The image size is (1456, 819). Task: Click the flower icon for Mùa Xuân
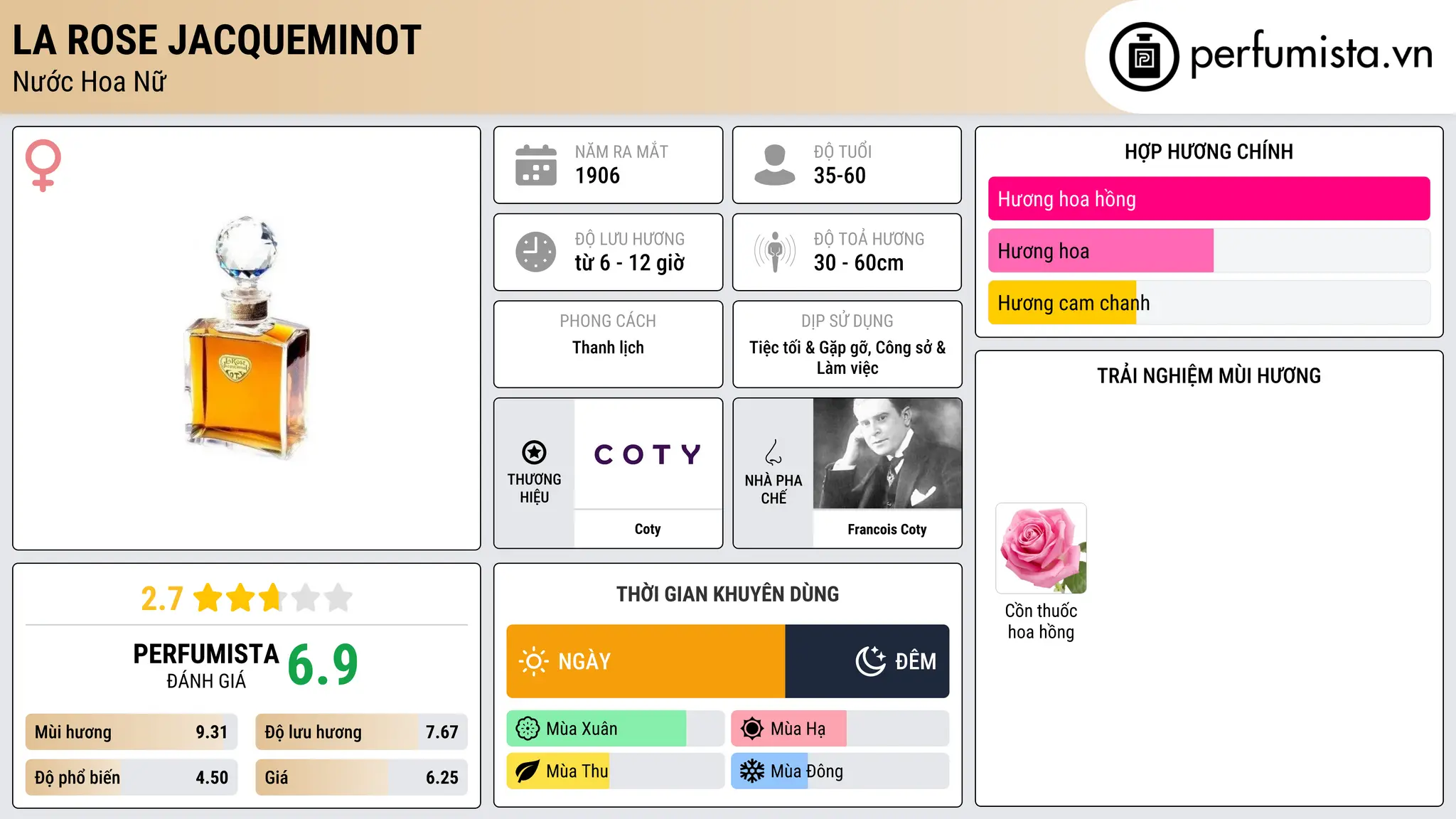tap(528, 729)
